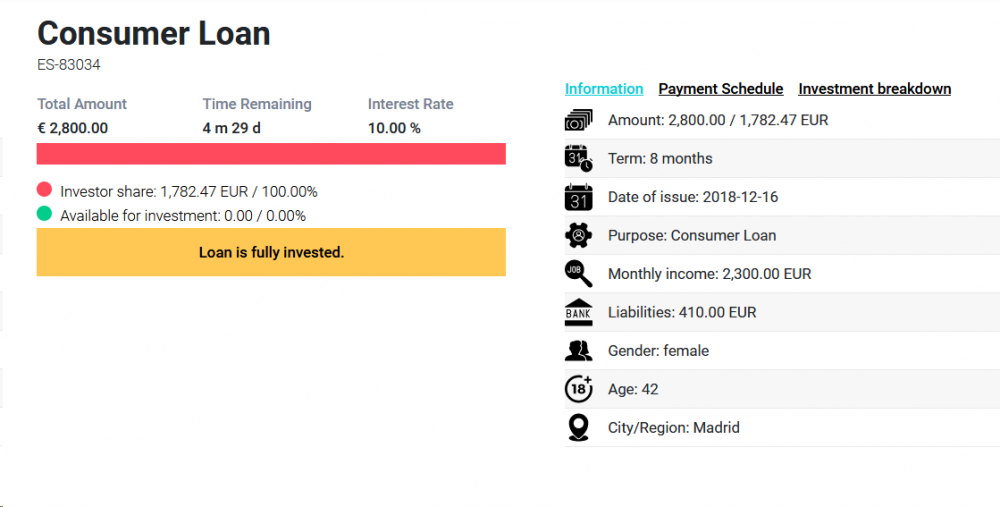Click the calendar clock Term icon
This screenshot has width=1000, height=507.
(x=579, y=158)
